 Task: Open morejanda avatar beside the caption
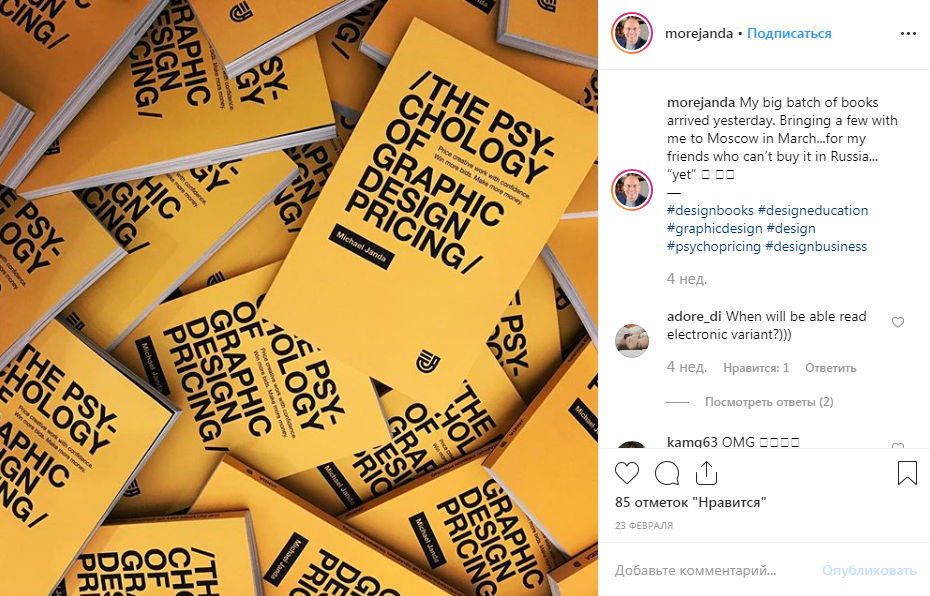click(x=632, y=190)
